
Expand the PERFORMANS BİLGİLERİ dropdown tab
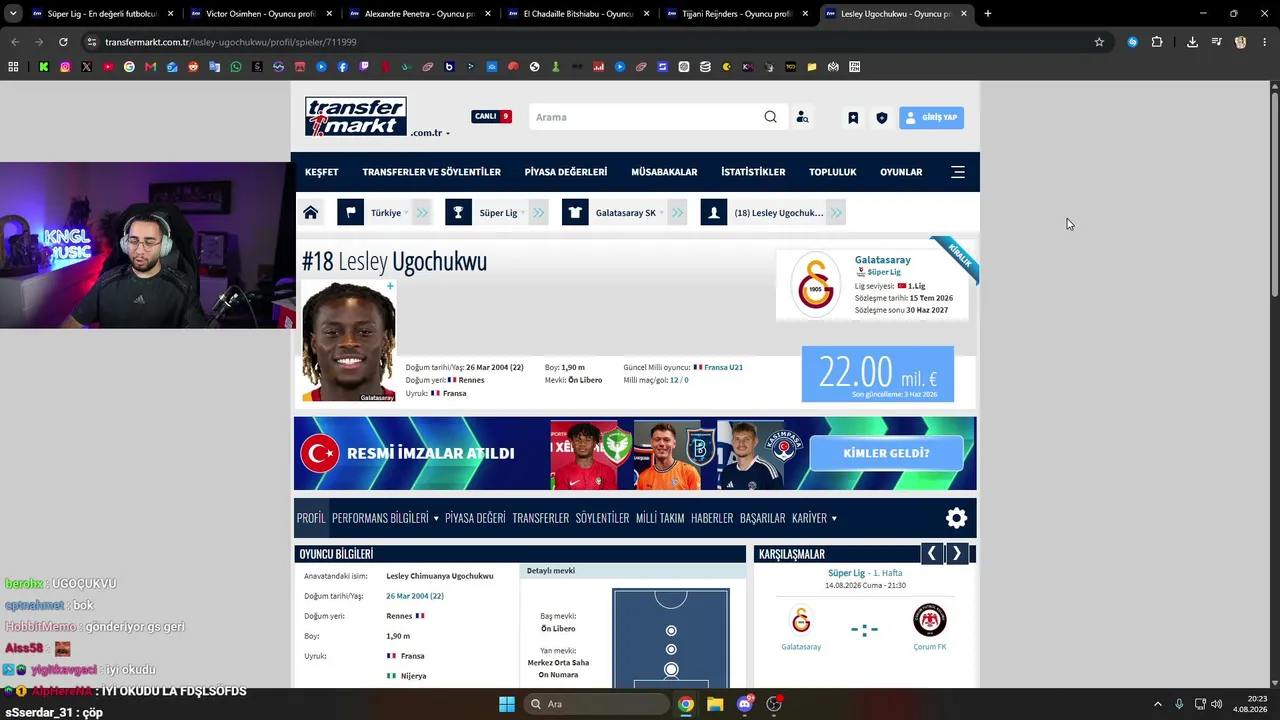385,518
